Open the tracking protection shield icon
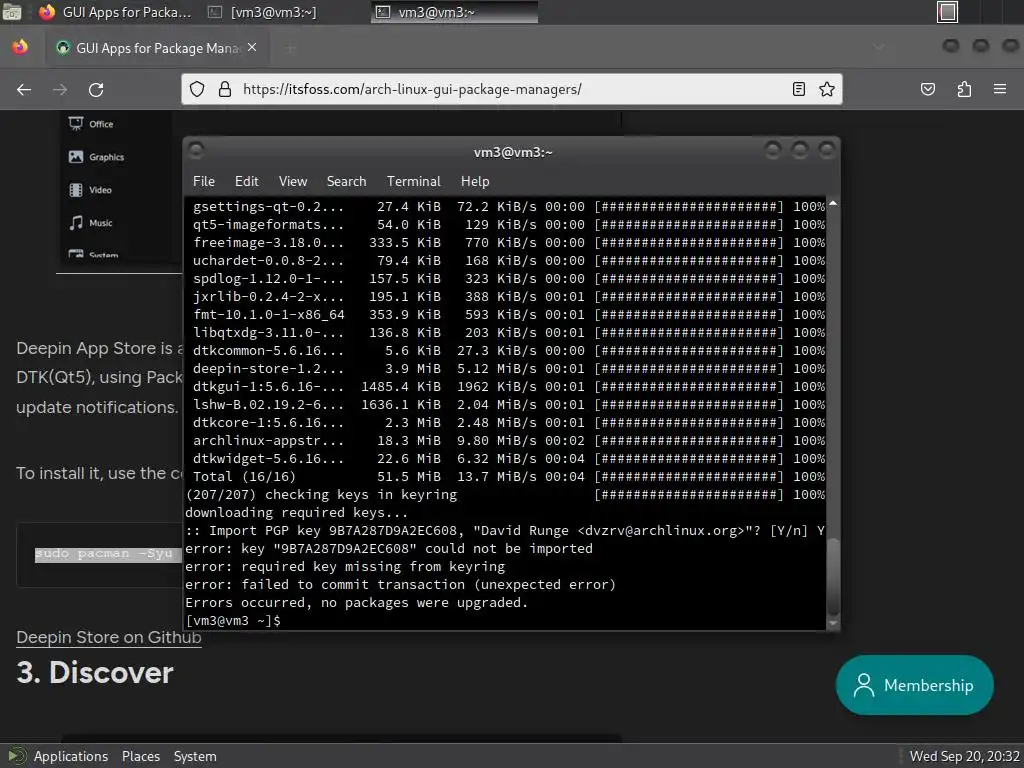 pos(197,89)
